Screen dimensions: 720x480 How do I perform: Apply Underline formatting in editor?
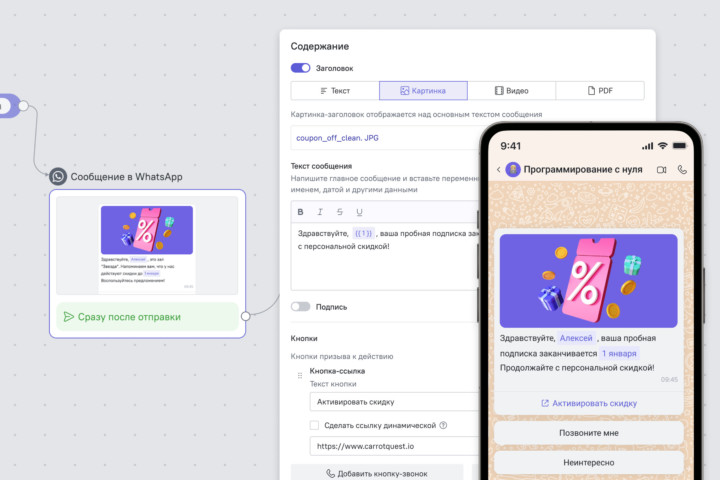coord(359,212)
